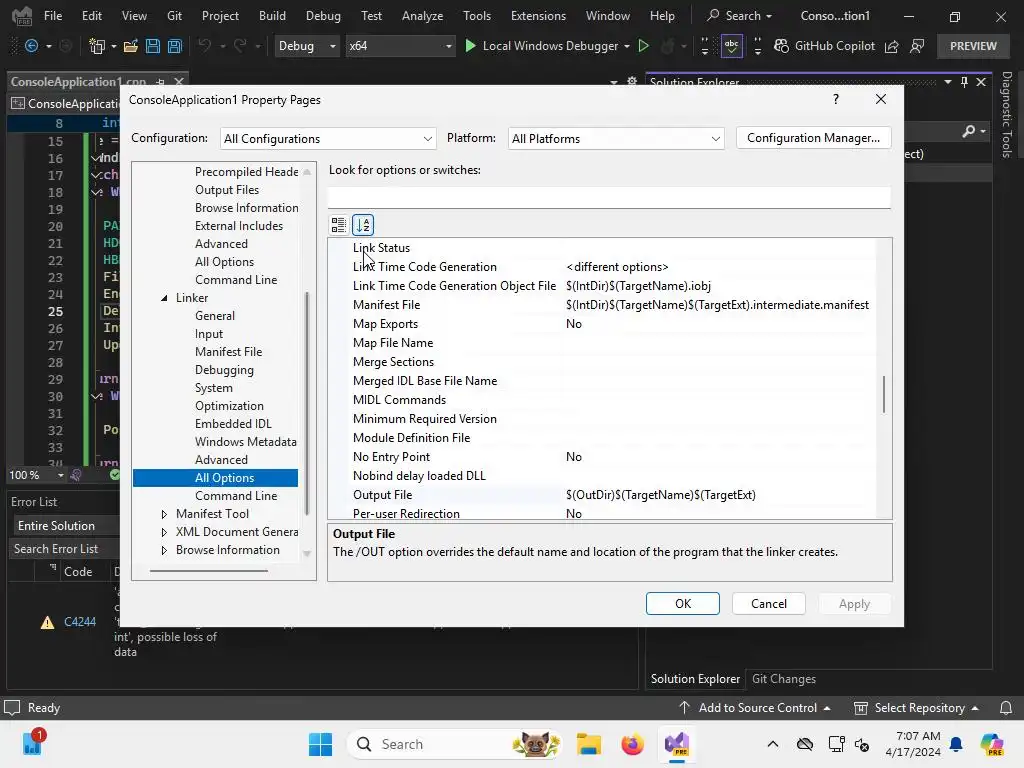Screen dimensions: 1024x768
Task: Select Linker General tree item
Action: 214,316
